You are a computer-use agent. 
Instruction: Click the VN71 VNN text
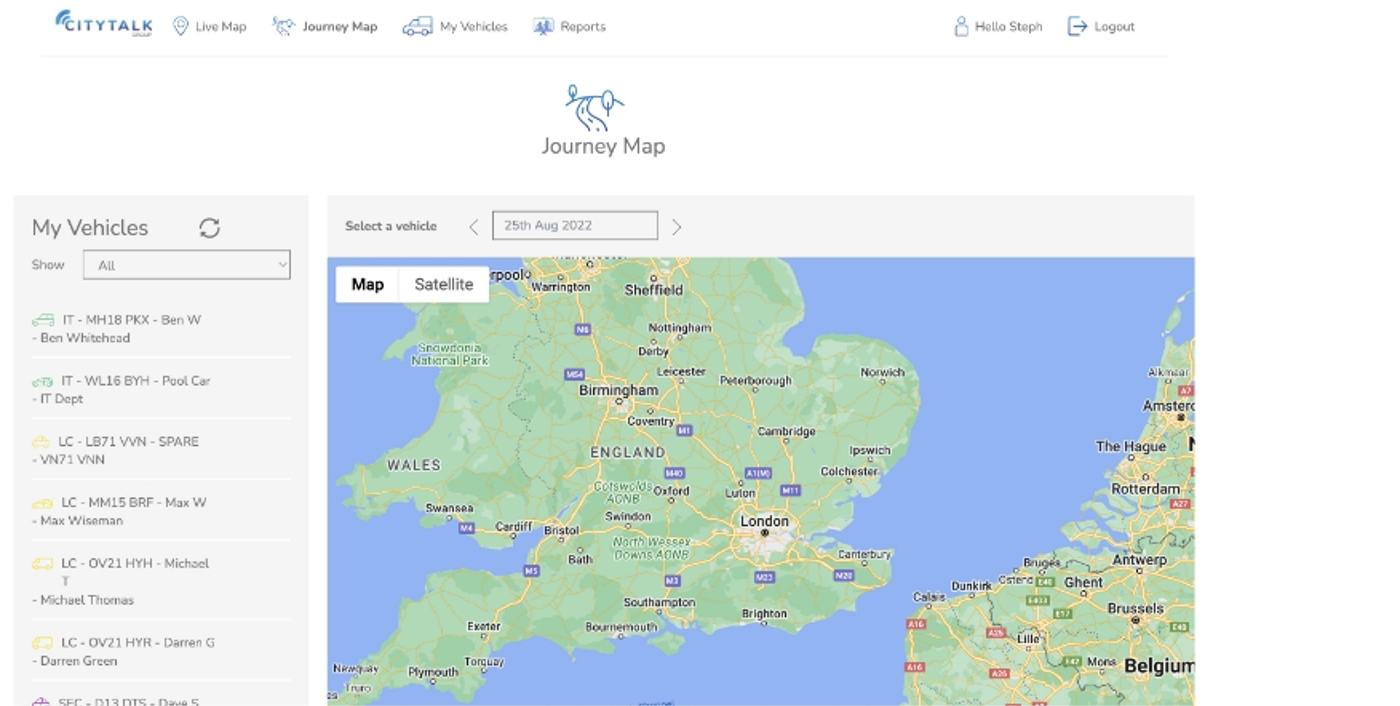pyautogui.click(x=72, y=460)
